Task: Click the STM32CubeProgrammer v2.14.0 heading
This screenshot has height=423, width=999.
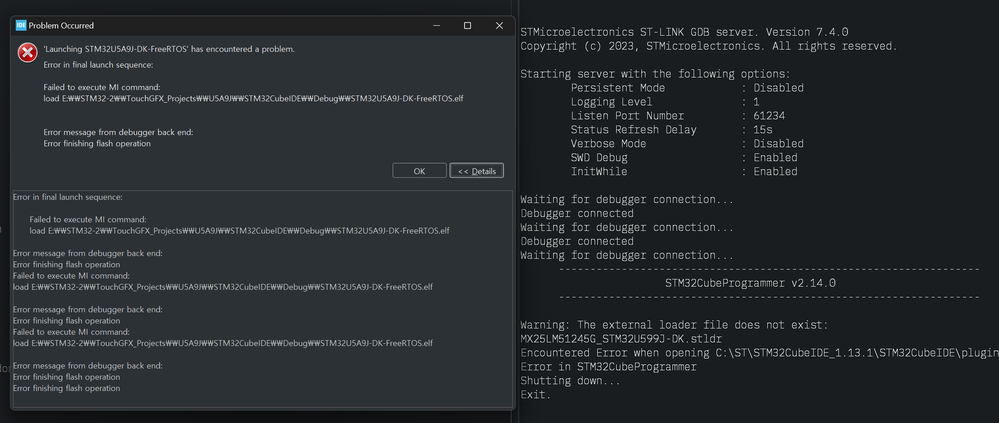Action: point(750,283)
